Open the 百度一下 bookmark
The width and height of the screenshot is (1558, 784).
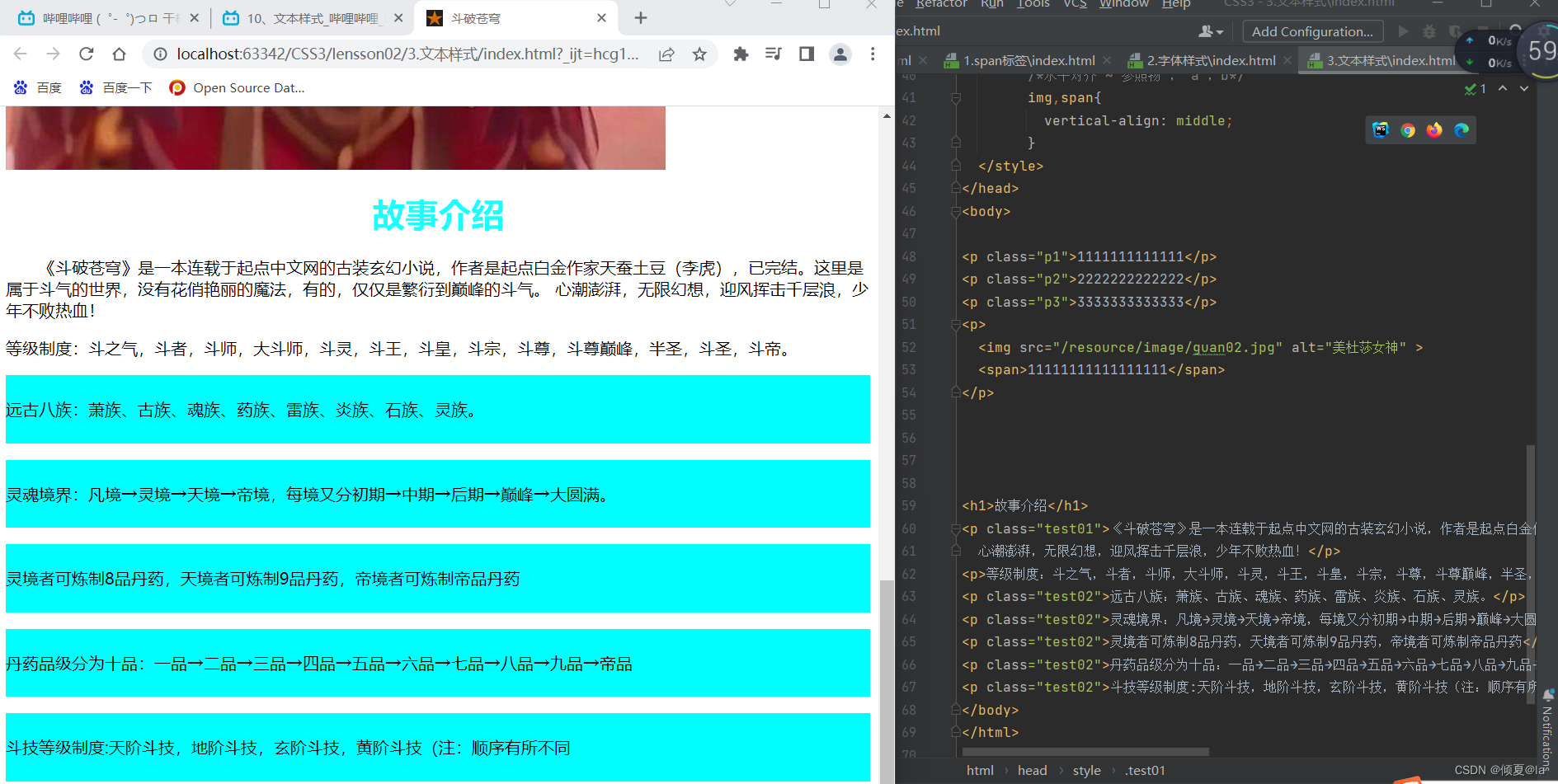115,87
